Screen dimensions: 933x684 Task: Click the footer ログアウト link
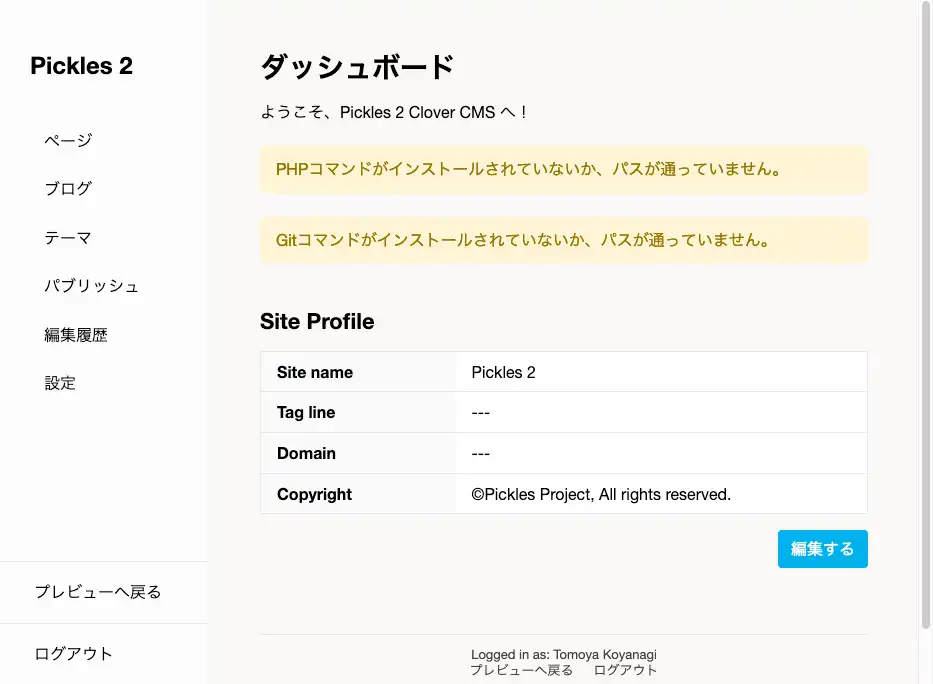point(625,670)
